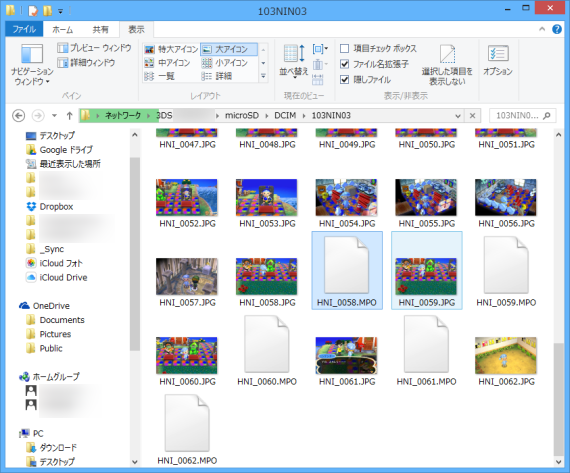Click navigation pane scrollbar down arrow
The width and height of the screenshot is (570, 473).
point(135,462)
